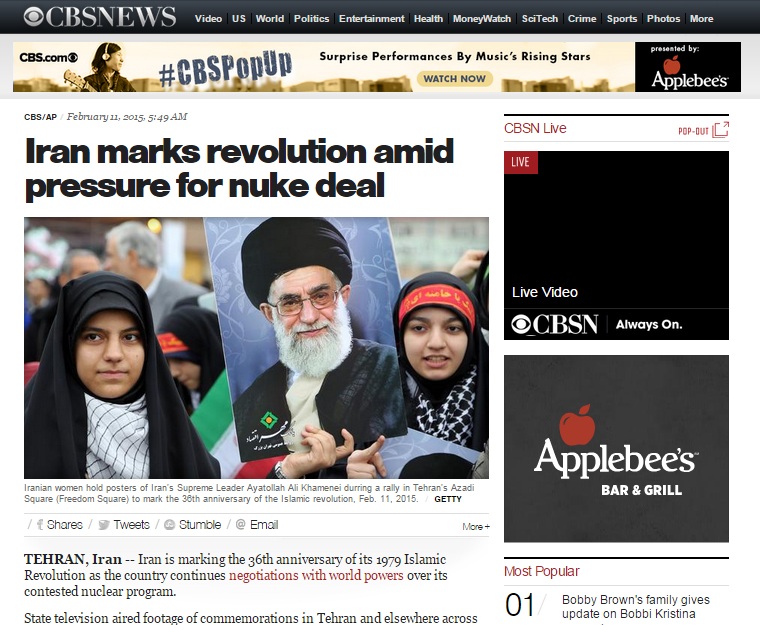Open the SciTech navigation item
Screen dimensions: 760x625
coord(539,18)
